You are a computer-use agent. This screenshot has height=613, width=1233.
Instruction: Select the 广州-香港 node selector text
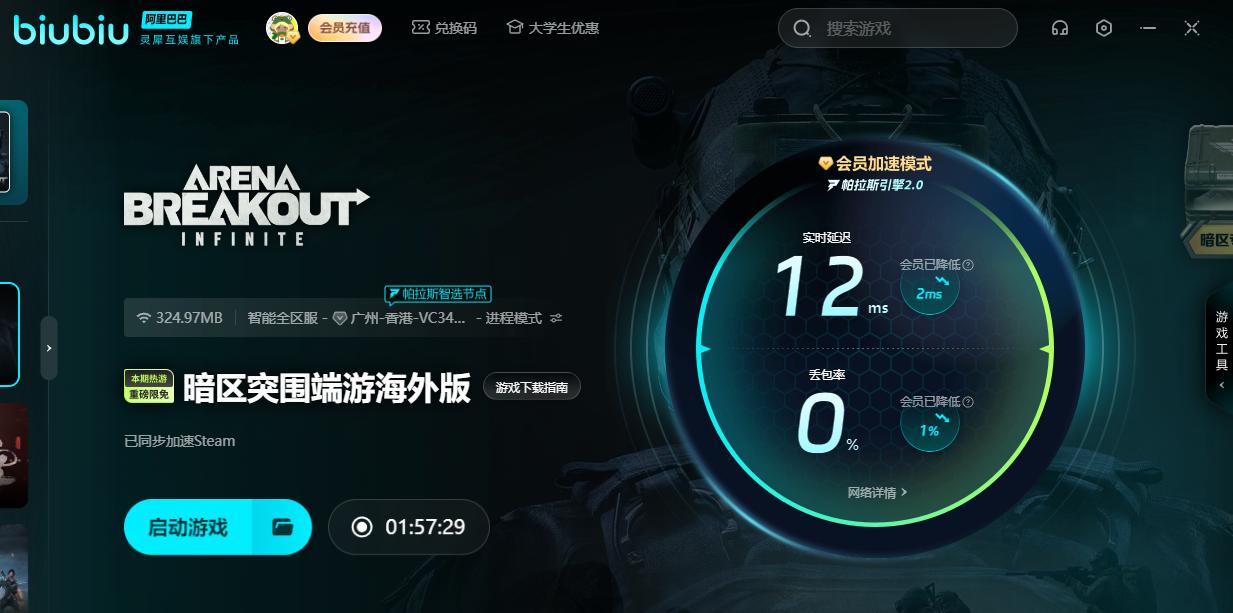(x=408, y=318)
